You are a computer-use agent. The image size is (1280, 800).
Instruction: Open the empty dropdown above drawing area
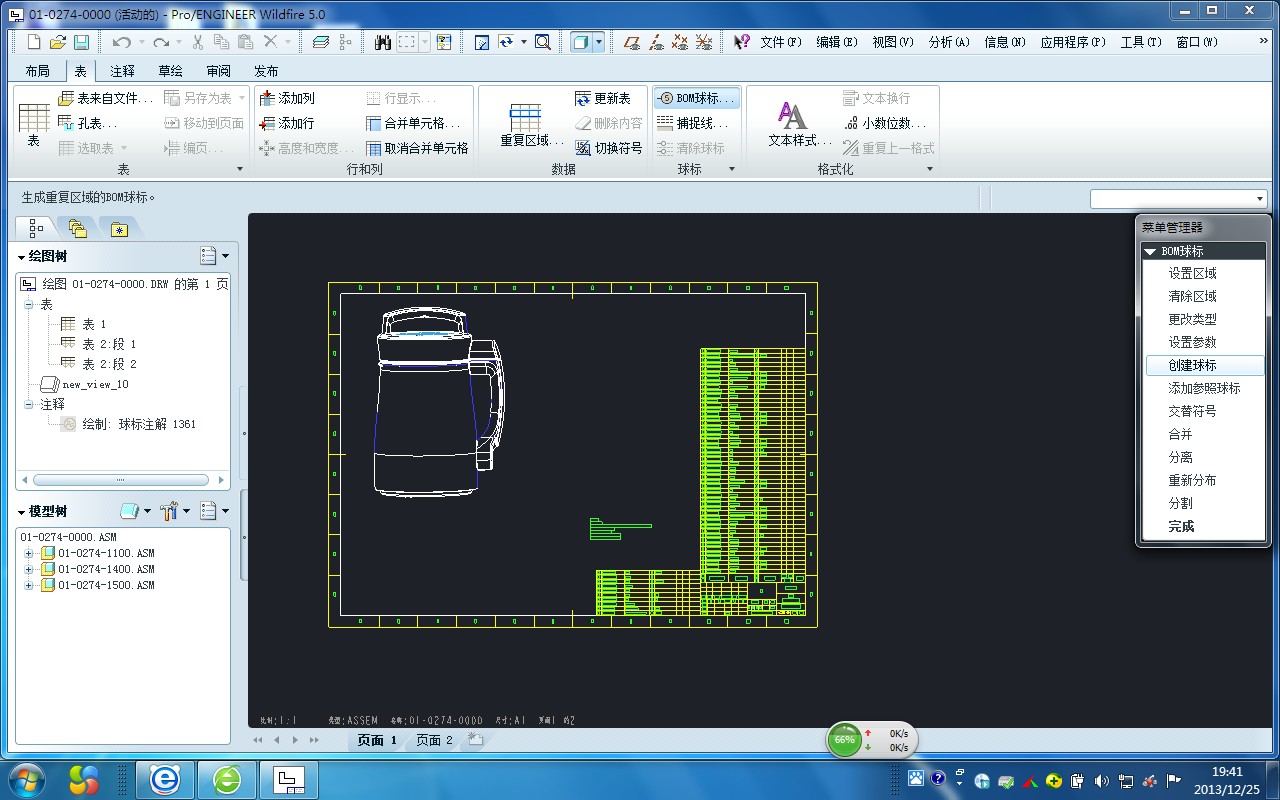click(x=1178, y=199)
